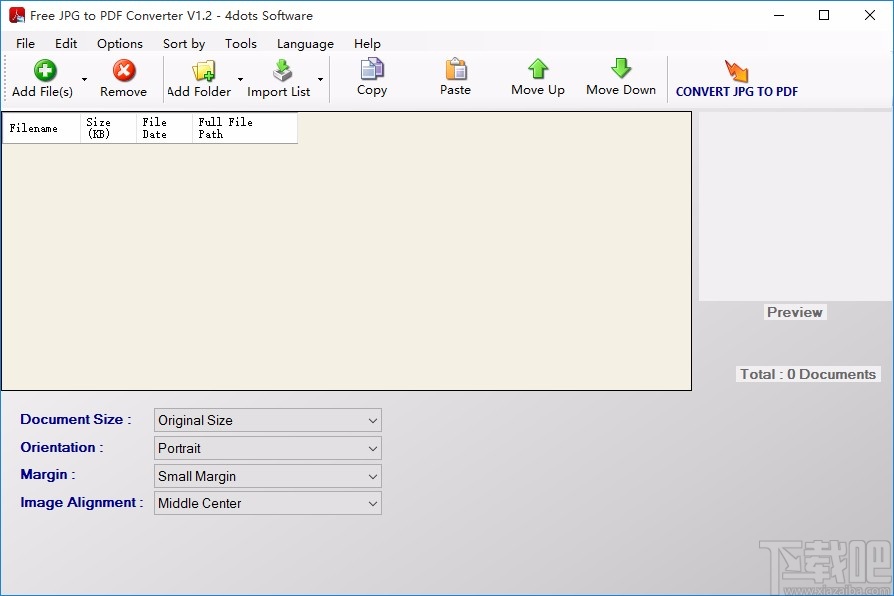Viewport: 894px width, 596px height.
Task: Click the Image Alignment label
Action: click(82, 502)
